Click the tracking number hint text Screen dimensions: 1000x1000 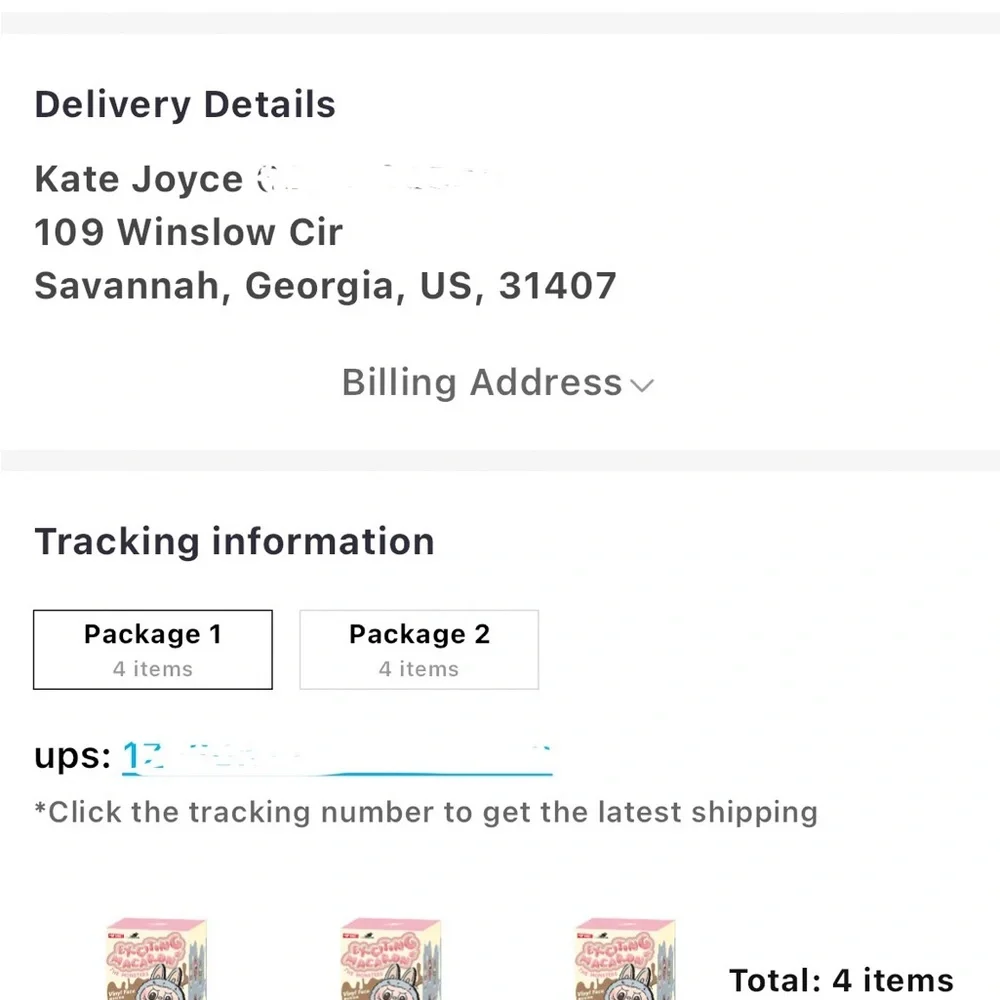426,812
